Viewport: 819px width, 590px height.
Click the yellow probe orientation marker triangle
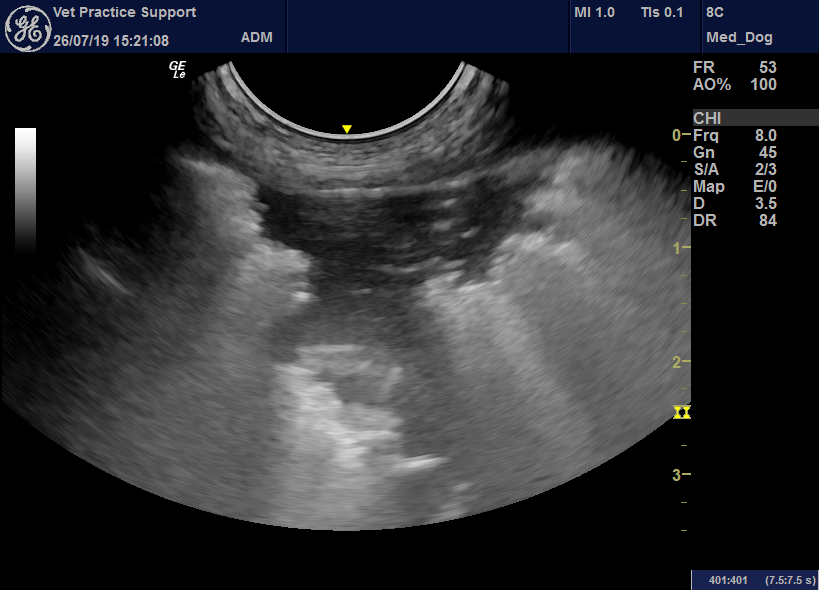pyautogui.click(x=346, y=129)
